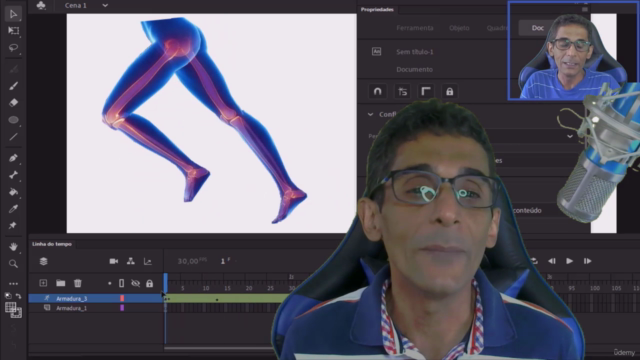This screenshot has width=640, height=360.
Task: Click the timeline camera icon
Action: click(x=113, y=261)
